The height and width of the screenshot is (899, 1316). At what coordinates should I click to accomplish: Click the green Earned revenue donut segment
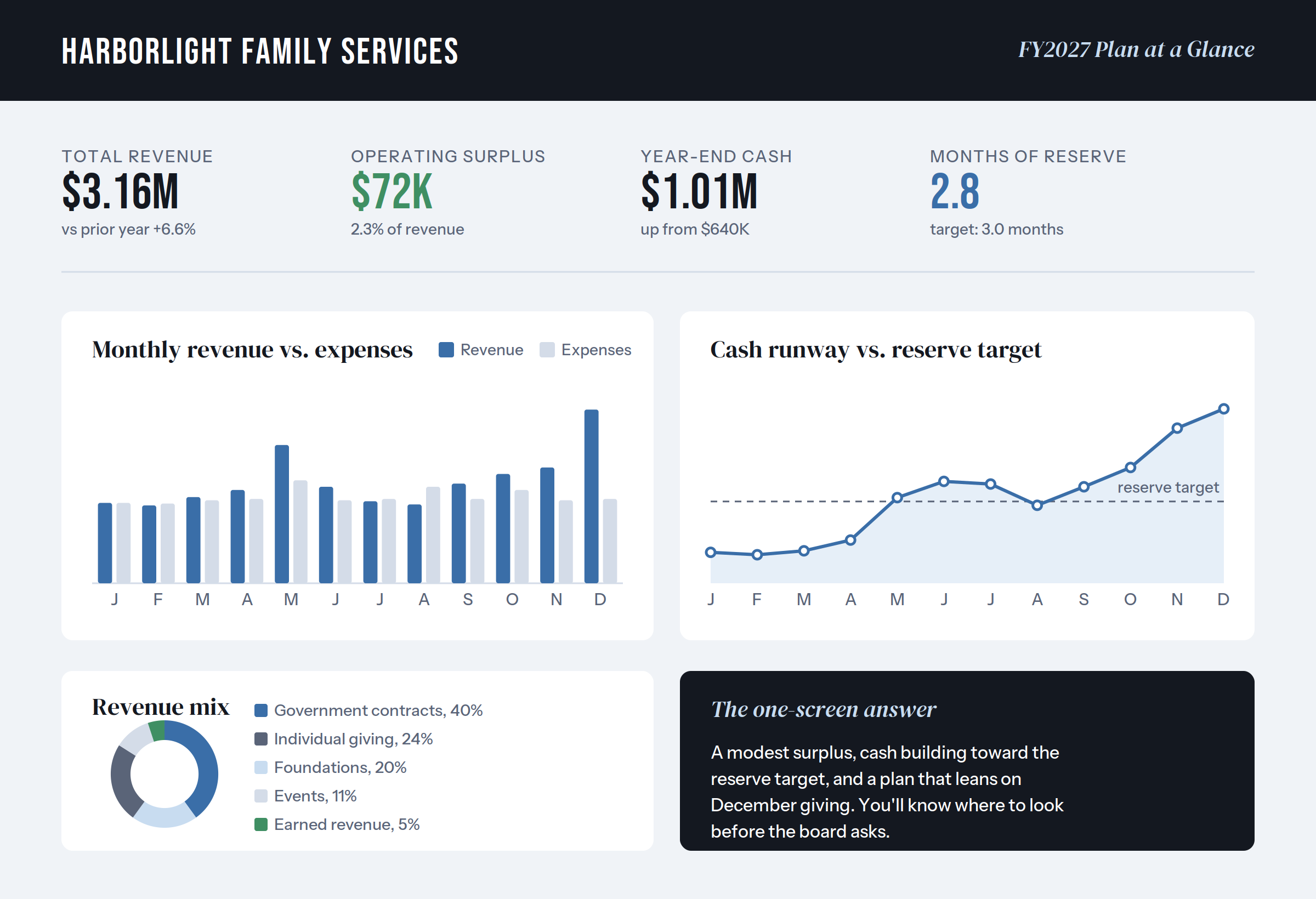[157, 731]
